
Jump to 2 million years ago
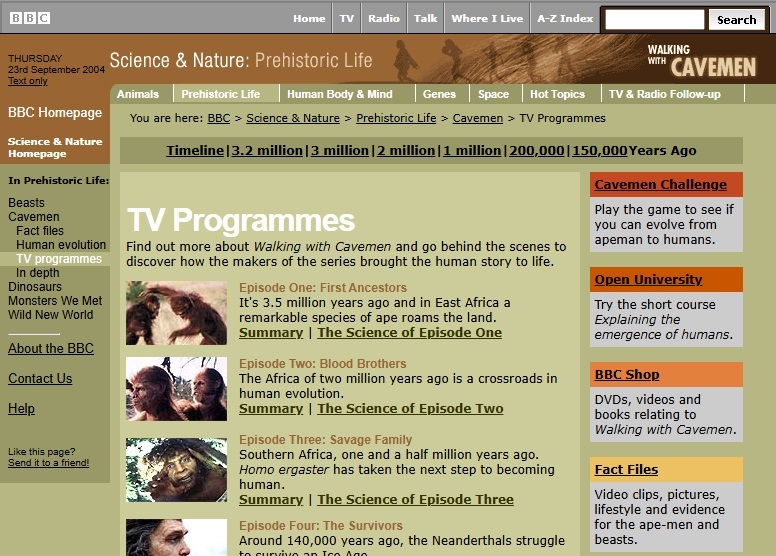point(406,151)
